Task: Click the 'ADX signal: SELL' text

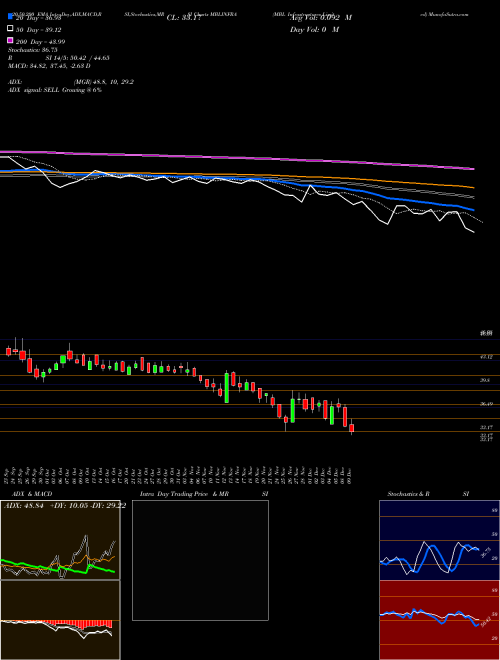Action: click(55, 90)
